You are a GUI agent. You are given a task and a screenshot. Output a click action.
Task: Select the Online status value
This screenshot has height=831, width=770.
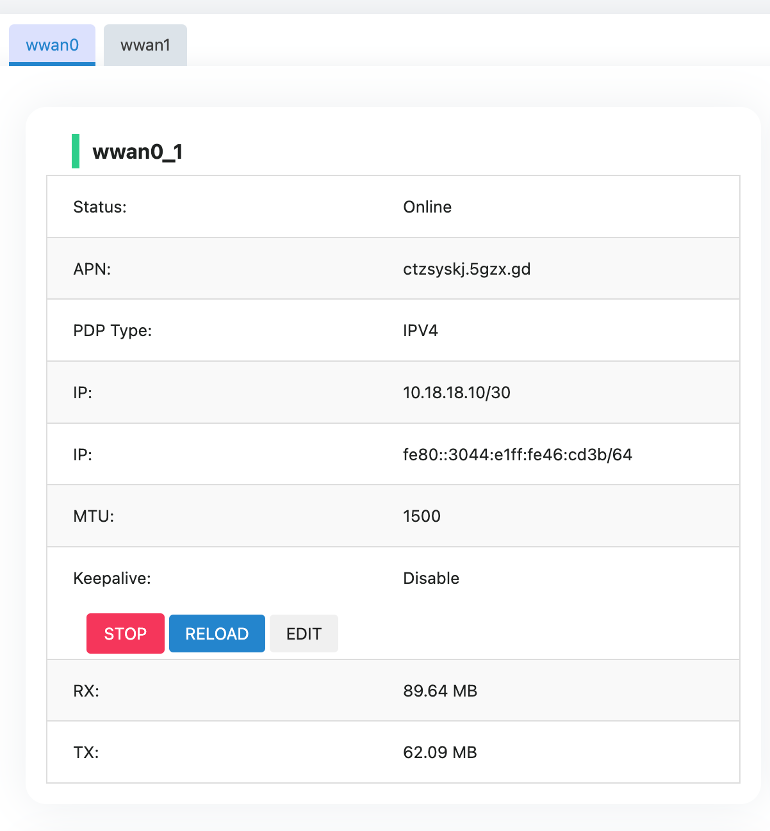pyautogui.click(x=427, y=207)
